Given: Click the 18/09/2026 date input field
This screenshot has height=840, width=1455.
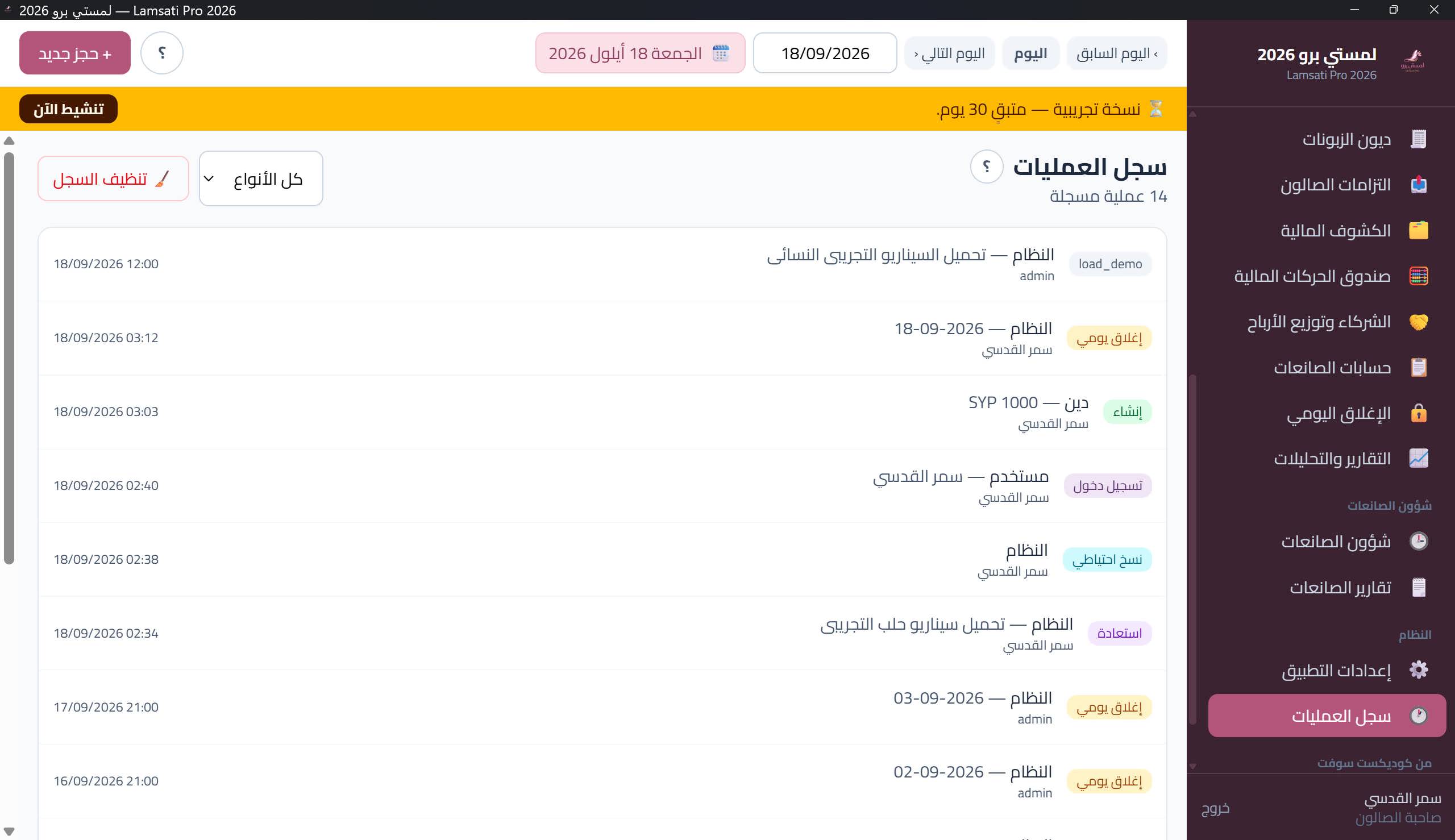Looking at the screenshot, I should [825, 53].
